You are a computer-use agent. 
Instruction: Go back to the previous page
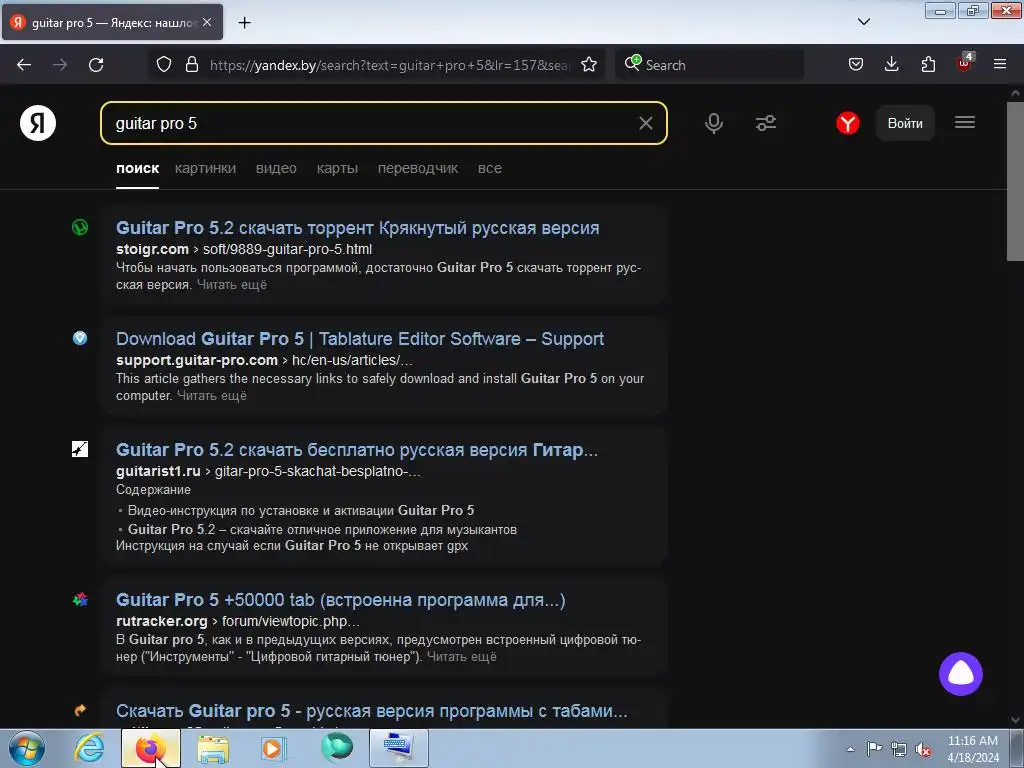(24, 65)
